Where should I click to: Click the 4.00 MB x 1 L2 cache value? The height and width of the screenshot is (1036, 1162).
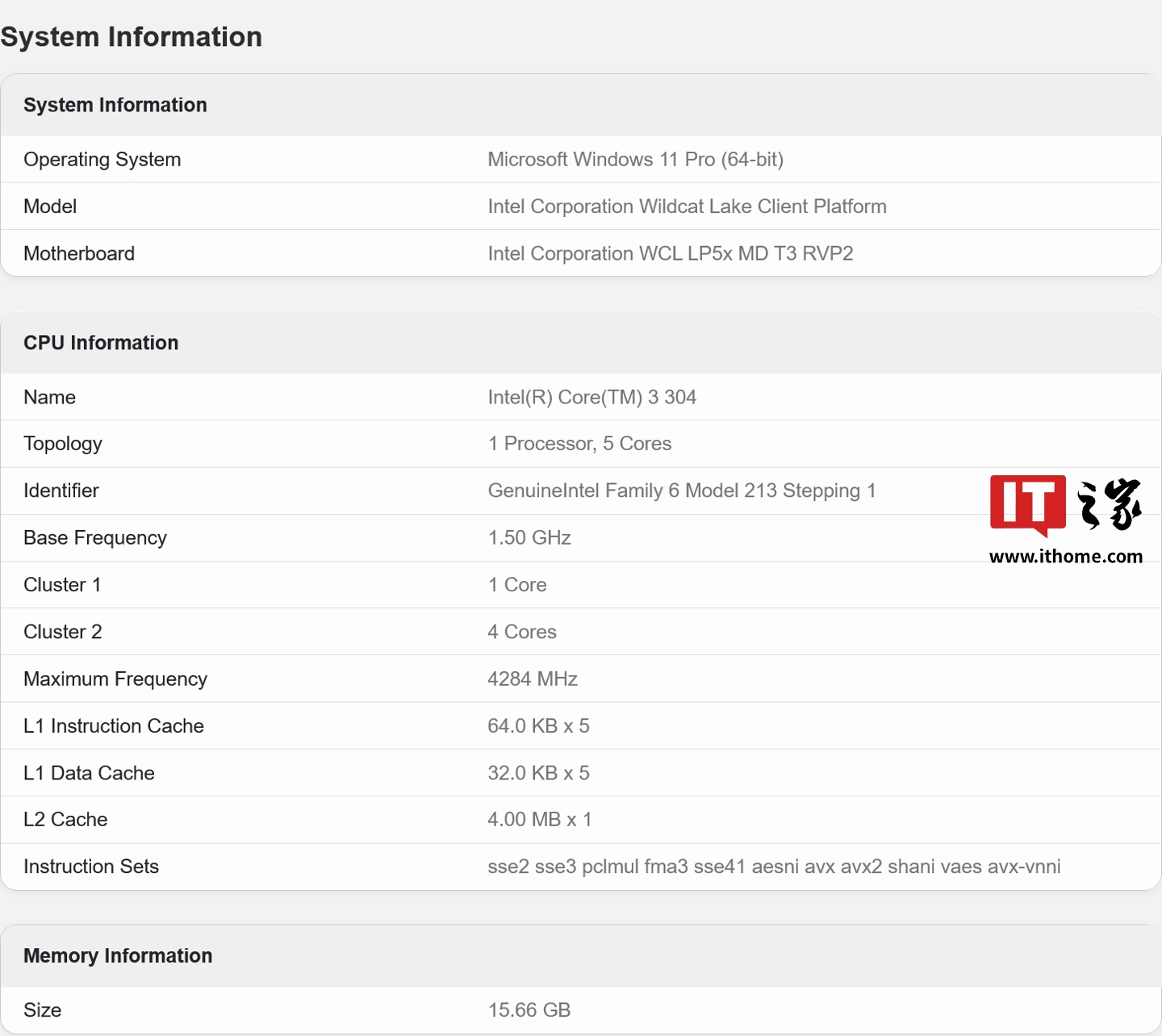pyautogui.click(x=539, y=820)
